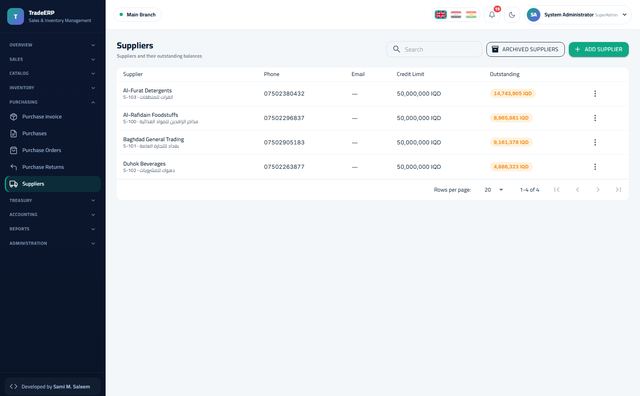Open Purchase Orders menu item
The height and width of the screenshot is (396, 640).
(x=52, y=150)
